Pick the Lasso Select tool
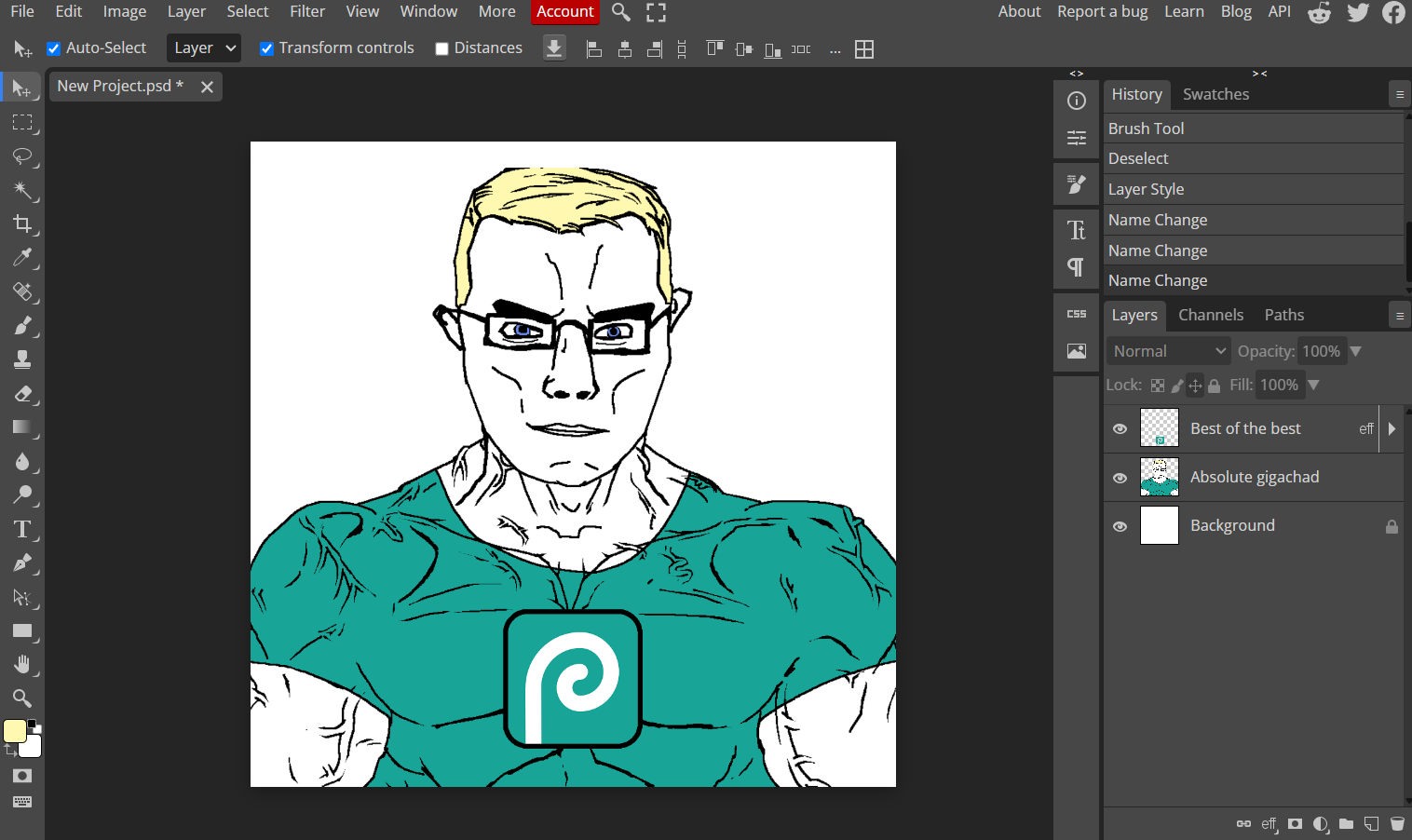1412x840 pixels. pos(21,156)
